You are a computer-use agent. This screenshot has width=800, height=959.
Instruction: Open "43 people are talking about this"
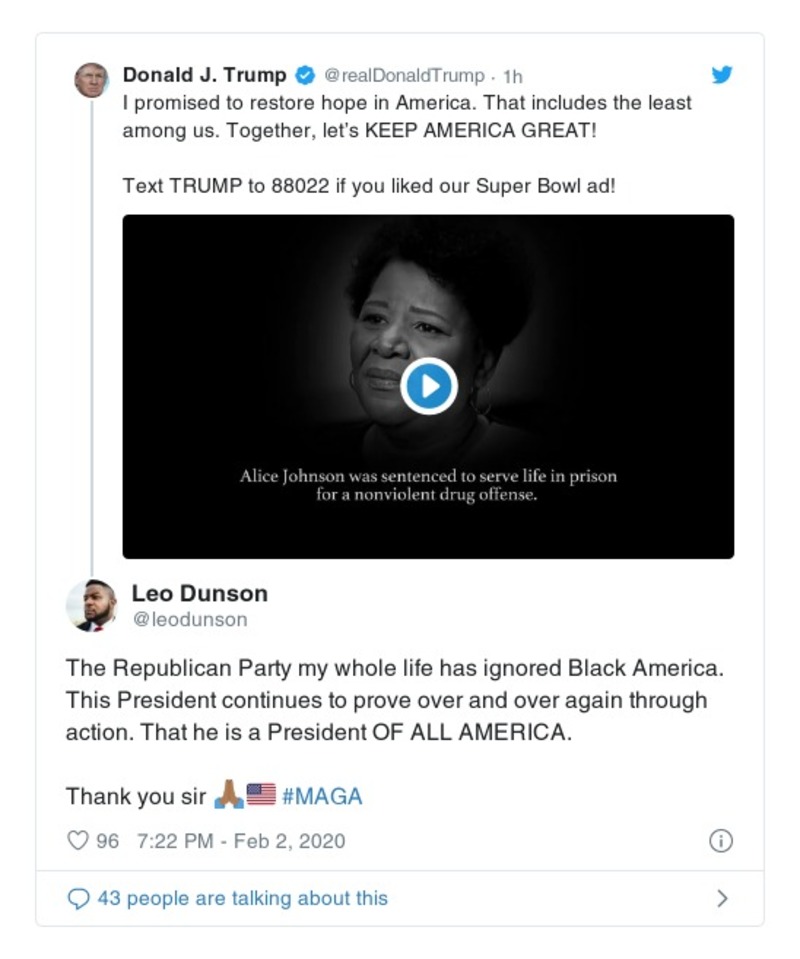[x=242, y=898]
